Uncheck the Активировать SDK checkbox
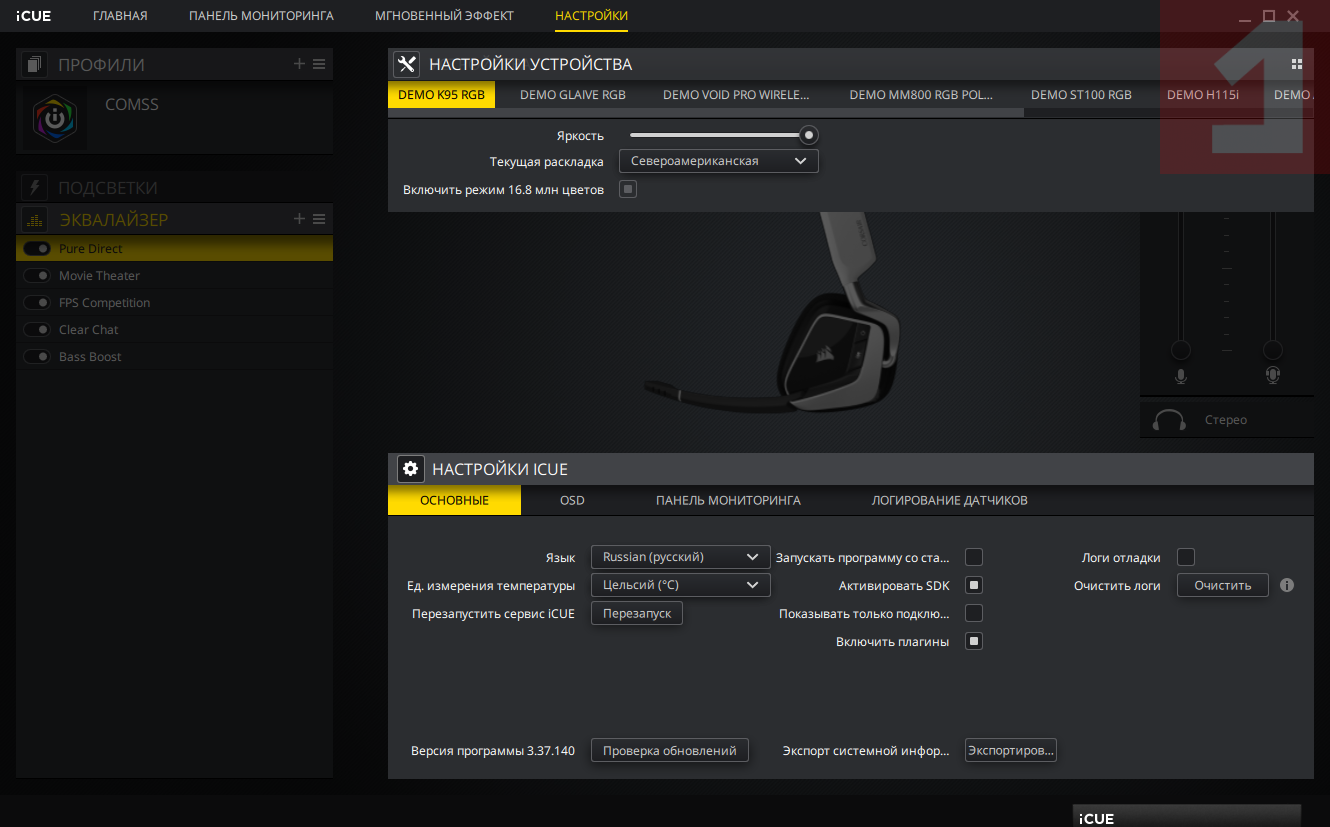The height and width of the screenshot is (827, 1330). click(x=974, y=585)
